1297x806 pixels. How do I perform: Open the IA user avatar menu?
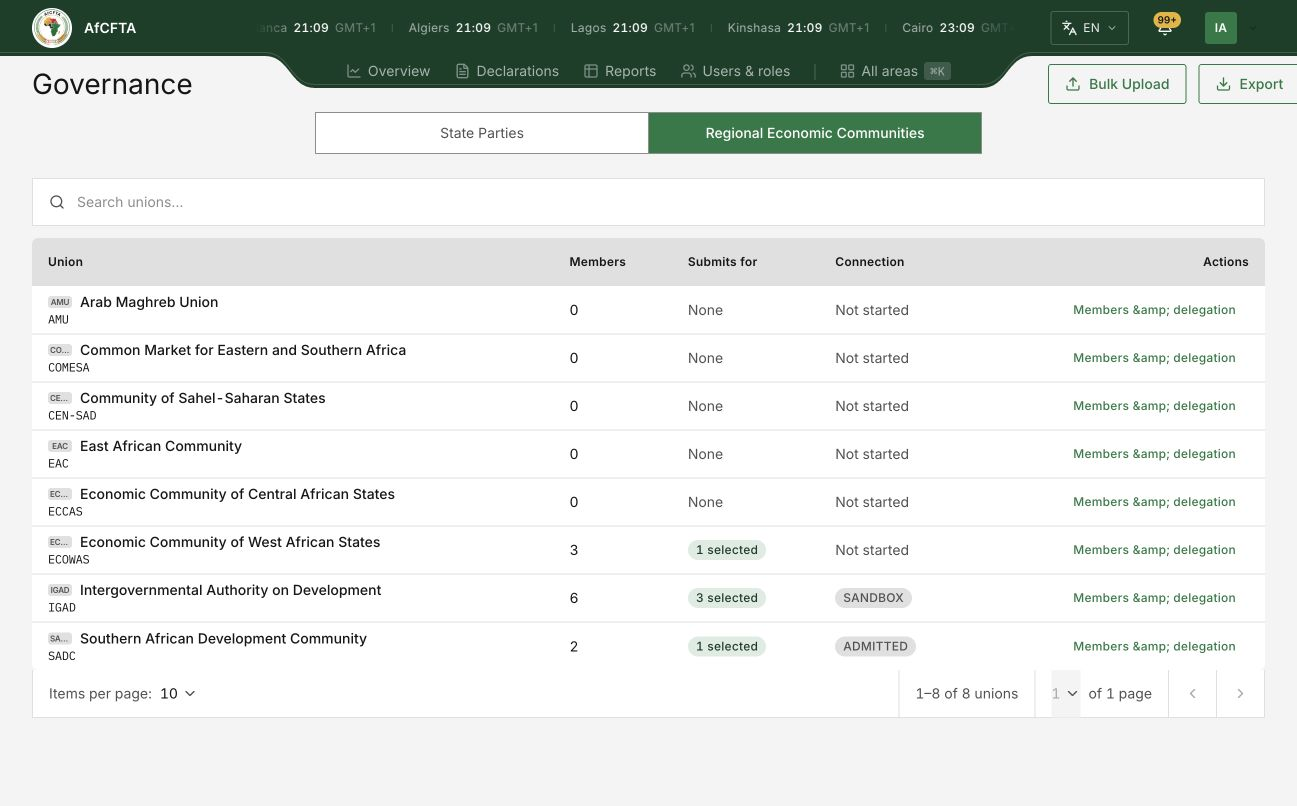click(x=1220, y=28)
